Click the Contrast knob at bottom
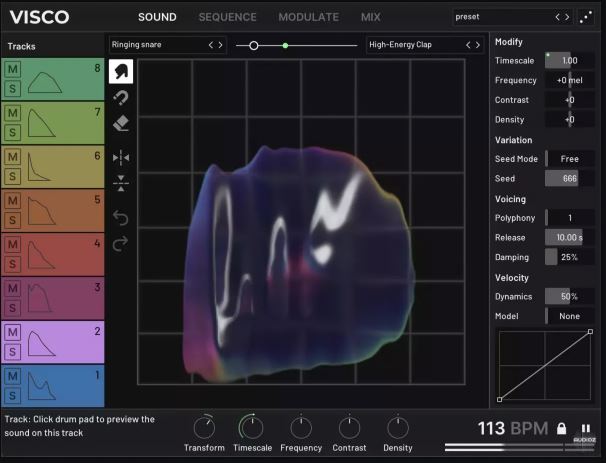The height and width of the screenshot is (463, 606). point(349,427)
